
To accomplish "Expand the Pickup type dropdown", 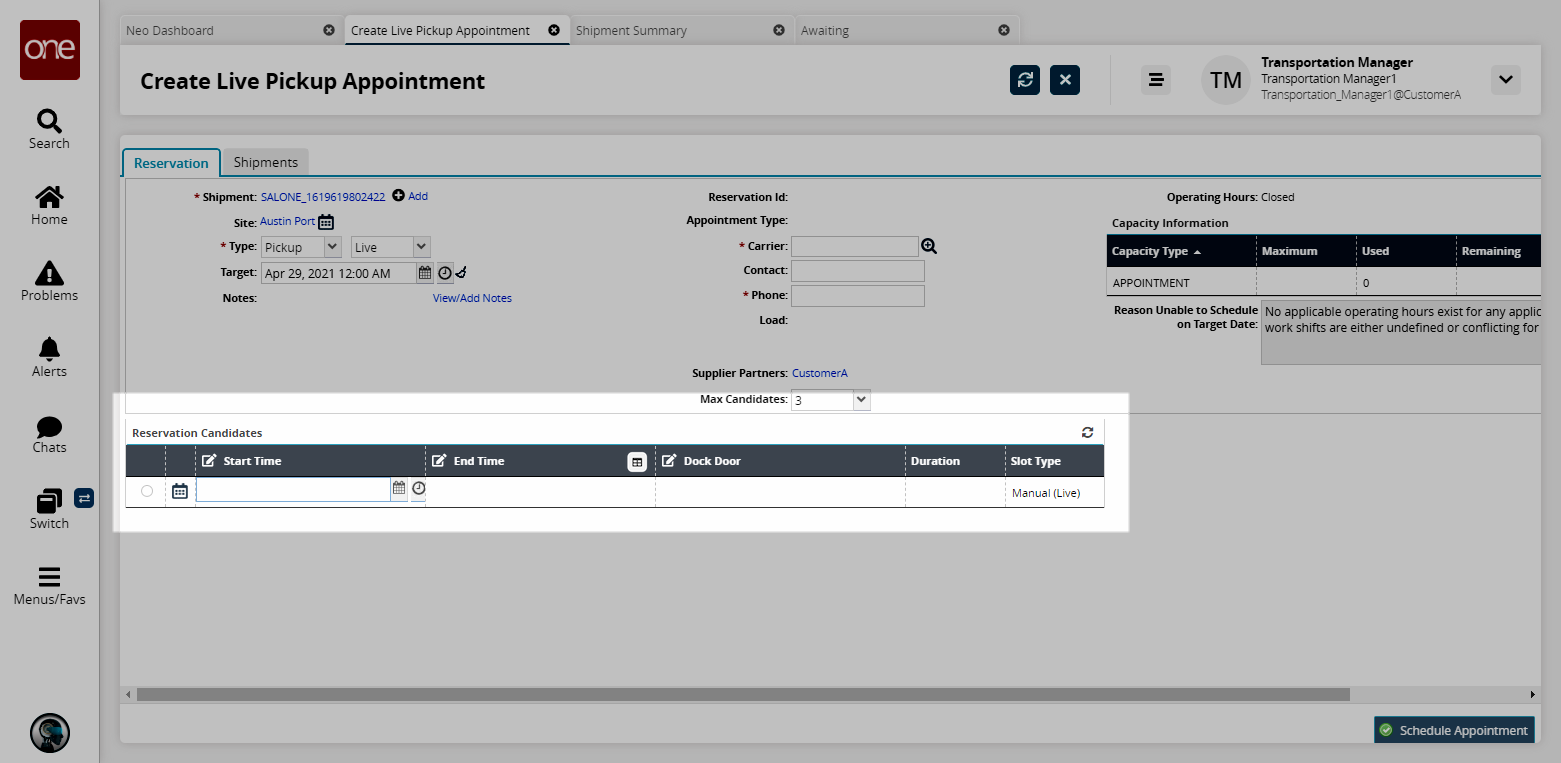I will pos(333,247).
